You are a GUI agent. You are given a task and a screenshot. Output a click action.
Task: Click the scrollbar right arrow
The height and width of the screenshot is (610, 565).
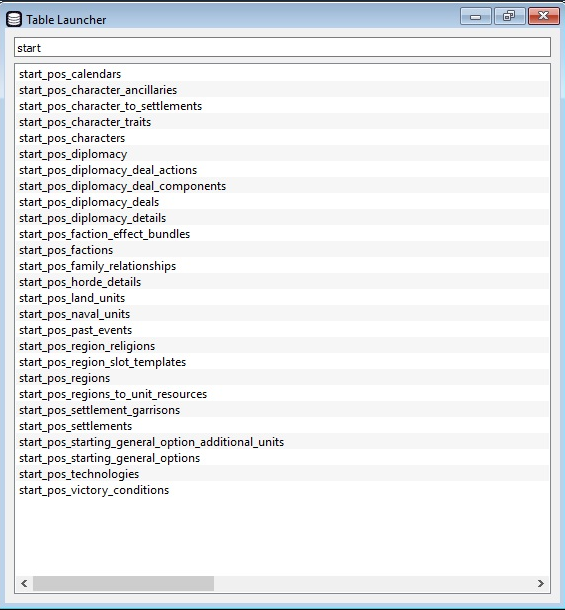pyautogui.click(x=540, y=583)
